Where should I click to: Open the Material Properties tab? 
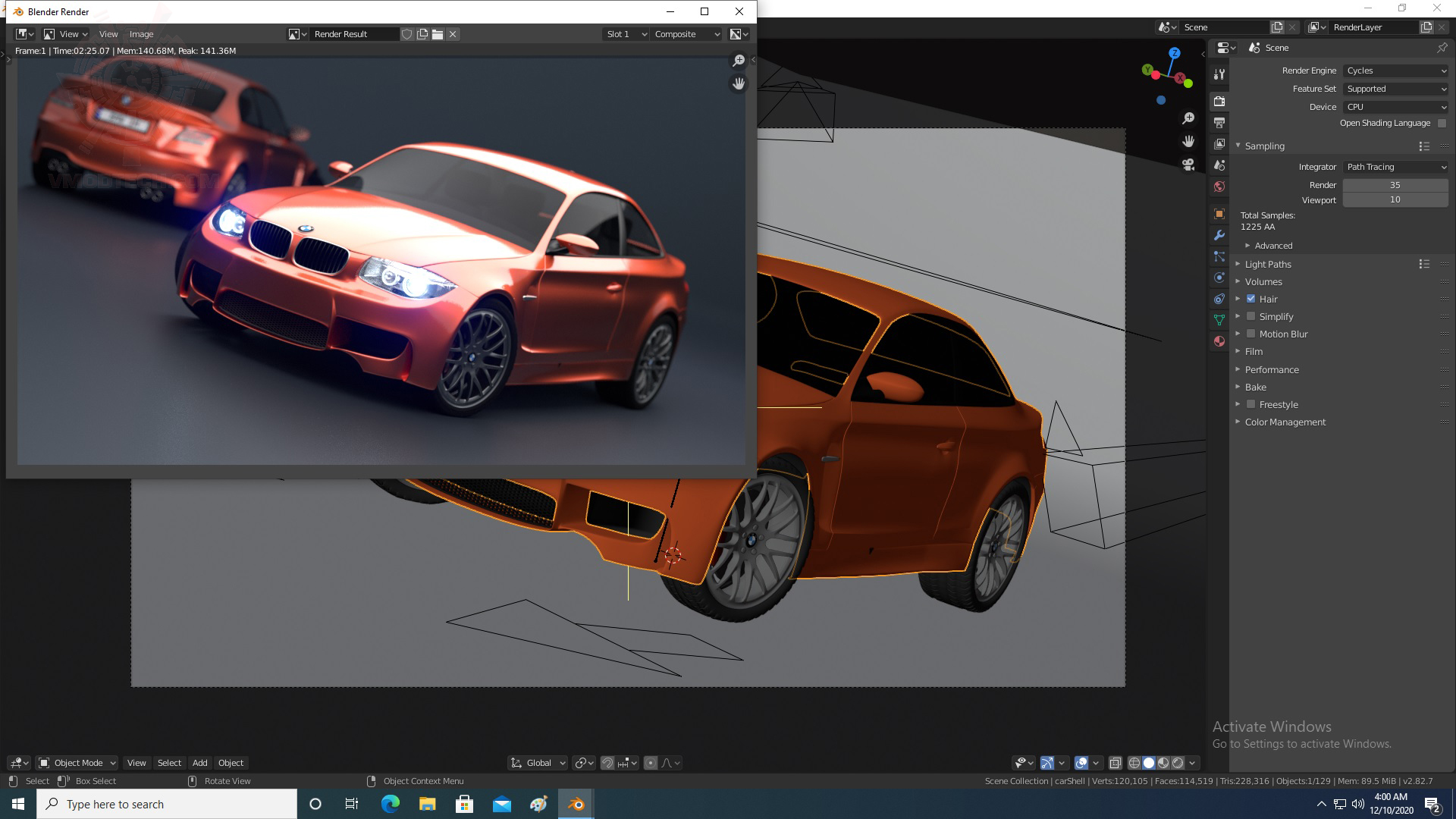click(x=1219, y=341)
